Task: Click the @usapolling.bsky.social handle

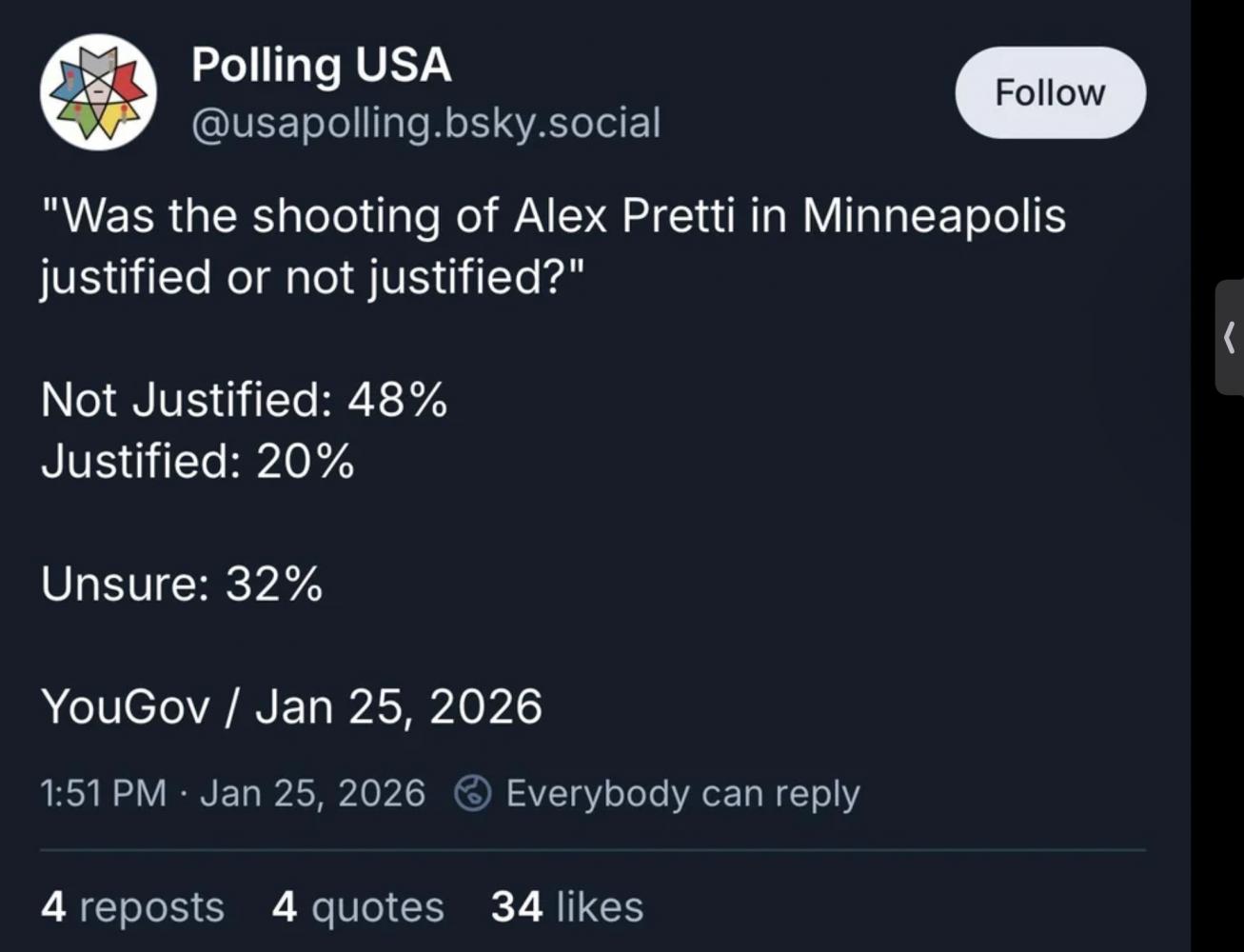Action: coord(425,123)
